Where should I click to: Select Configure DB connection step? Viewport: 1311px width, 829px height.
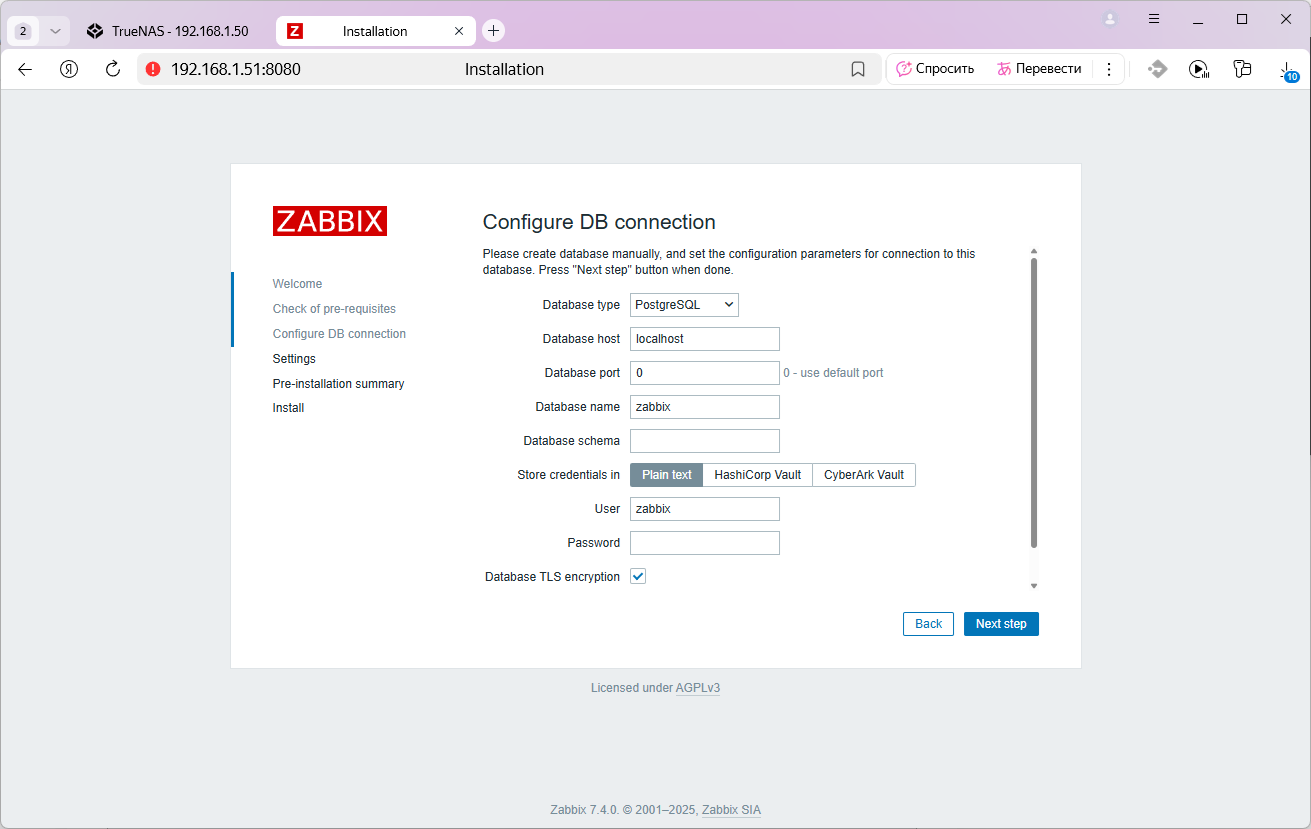340,334
